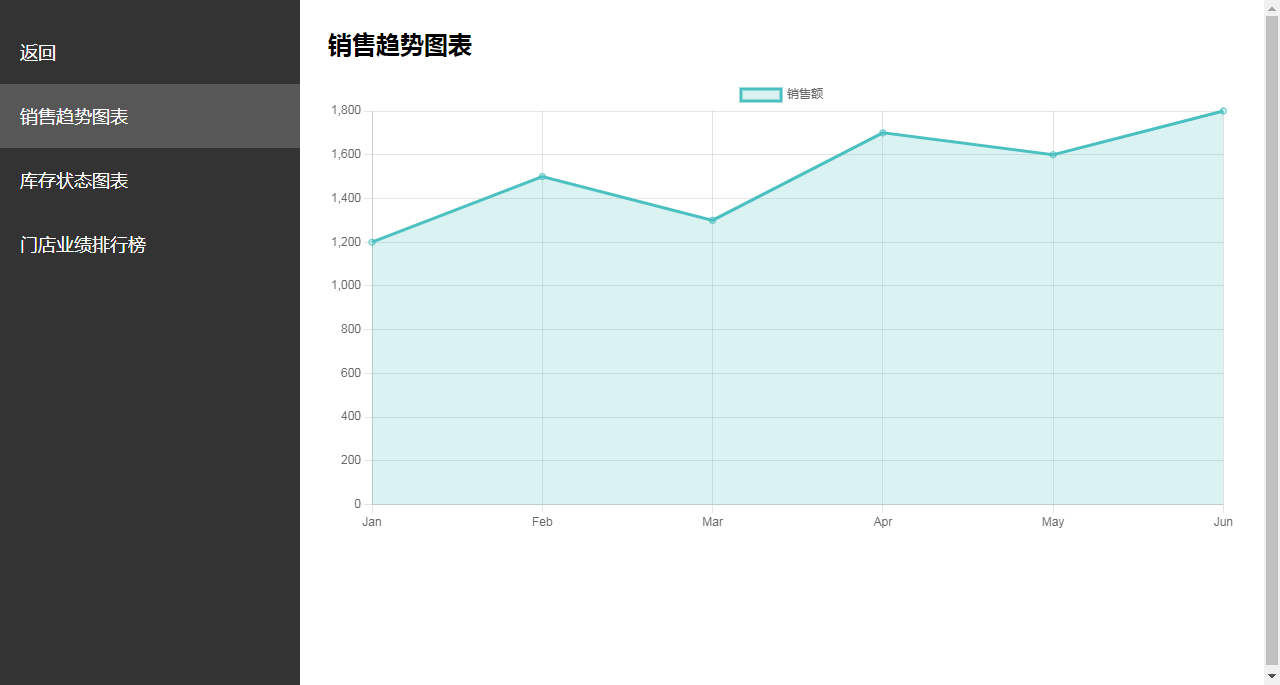Click the Apr x-axis label
Screen dimensions: 1280x685
tap(882, 522)
